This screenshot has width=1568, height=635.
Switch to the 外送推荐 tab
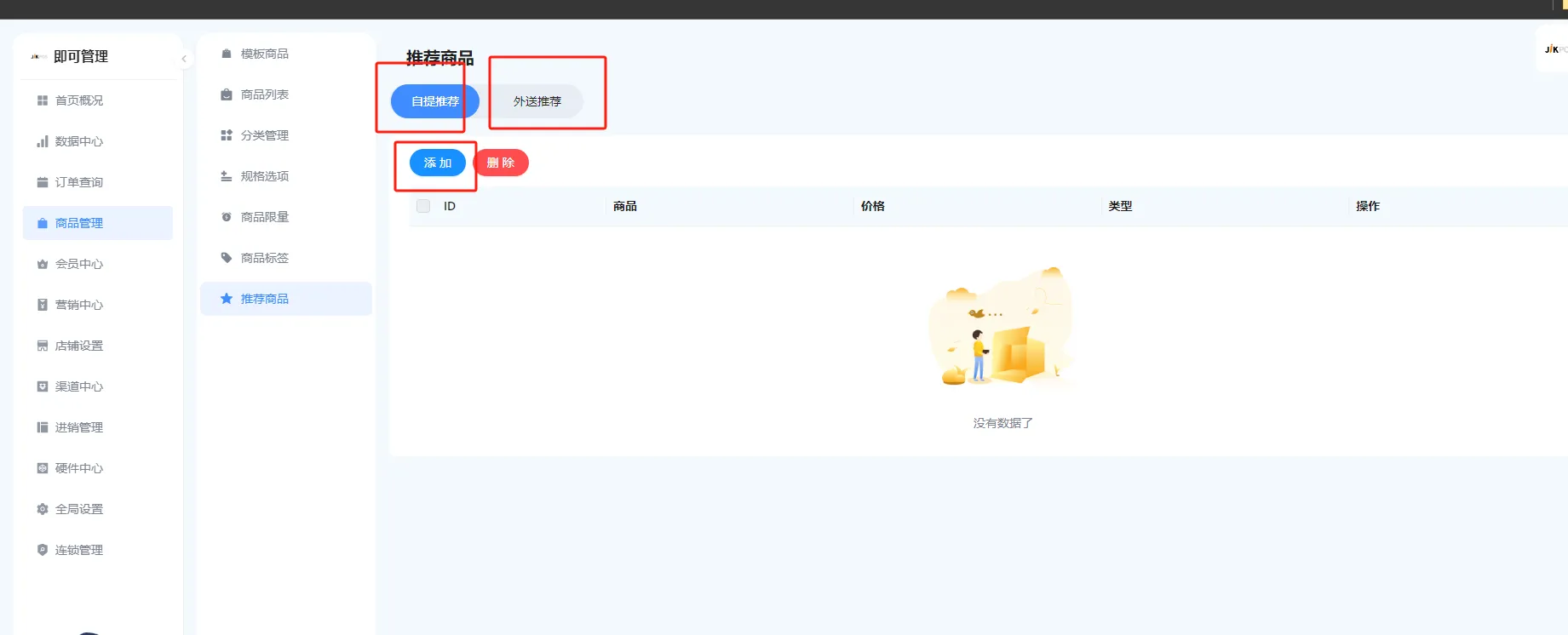pos(537,101)
